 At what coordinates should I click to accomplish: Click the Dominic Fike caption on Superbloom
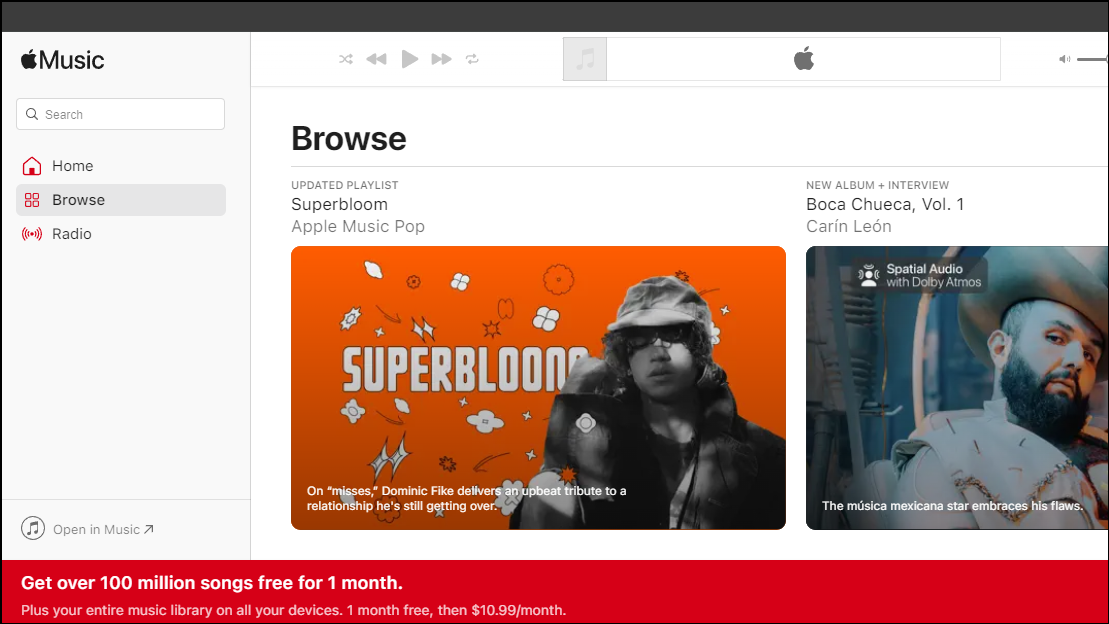(x=467, y=498)
